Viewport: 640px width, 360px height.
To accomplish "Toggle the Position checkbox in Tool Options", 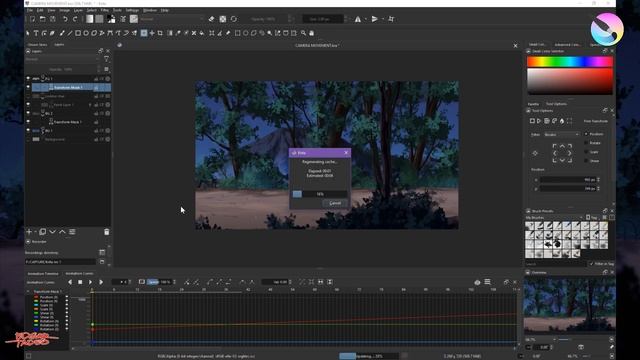I will pyautogui.click(x=587, y=134).
